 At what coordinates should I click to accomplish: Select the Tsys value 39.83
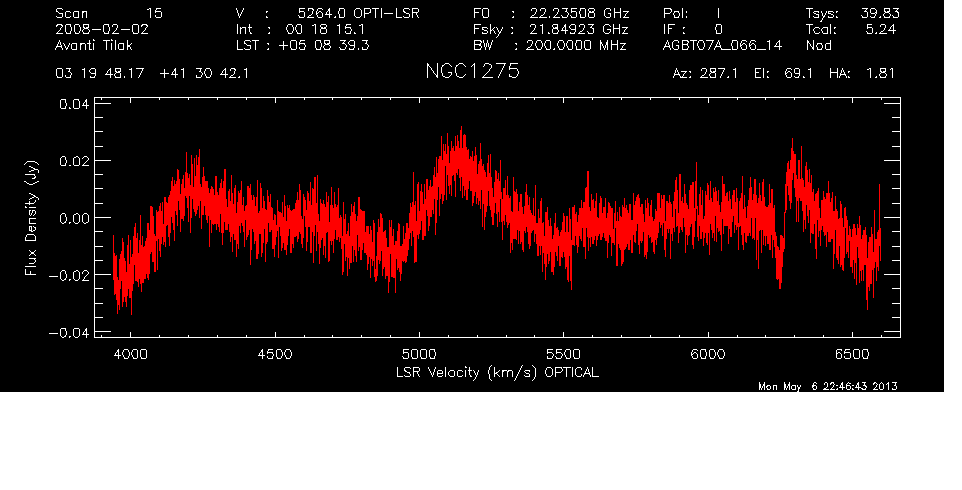point(880,13)
